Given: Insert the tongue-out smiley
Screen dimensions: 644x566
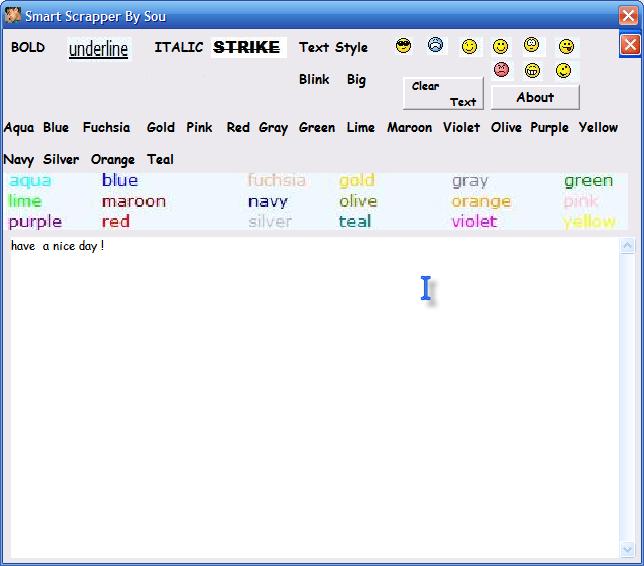Looking at the screenshot, I should point(566,46).
